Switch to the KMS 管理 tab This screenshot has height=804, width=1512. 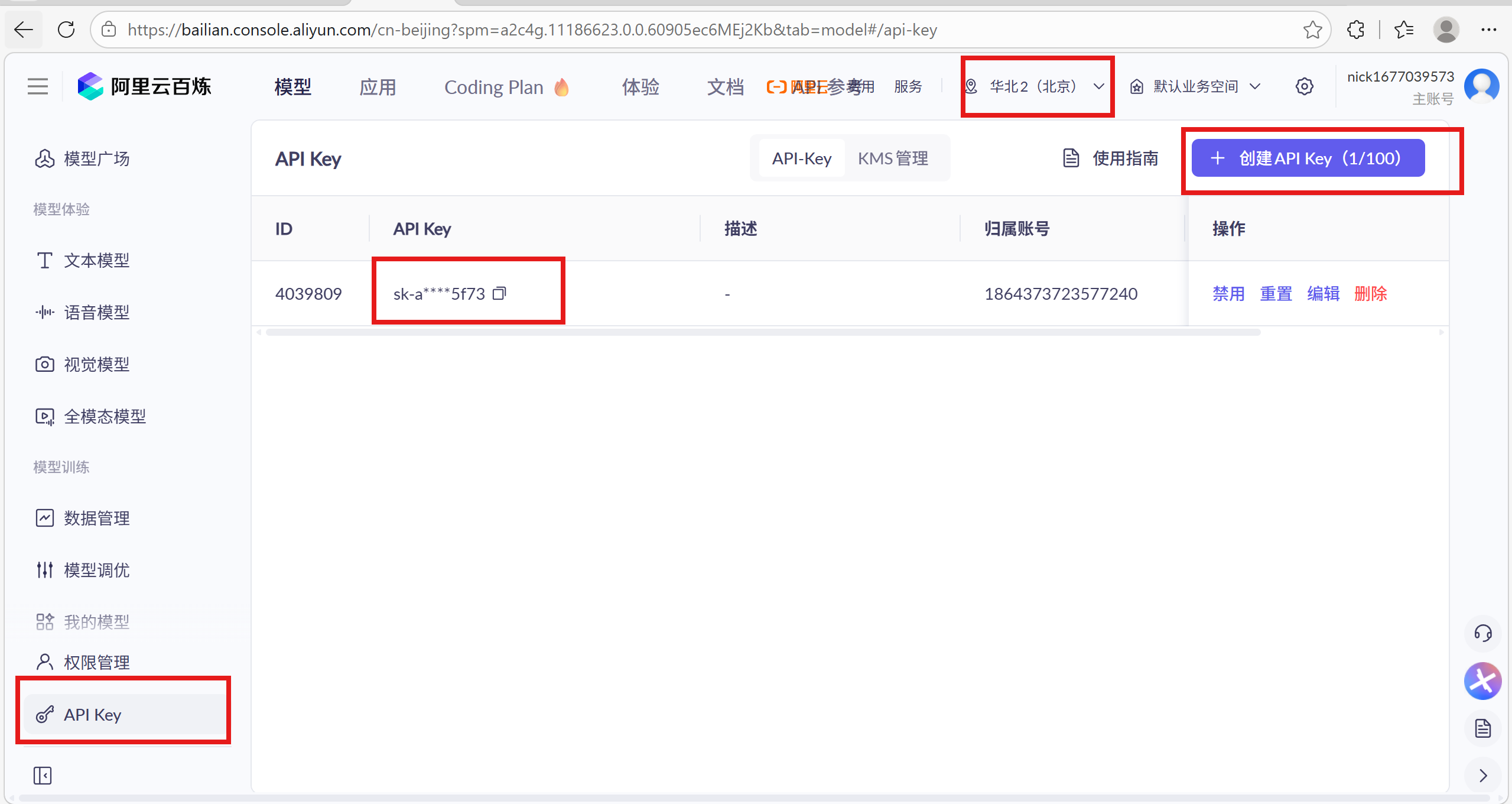(x=893, y=158)
